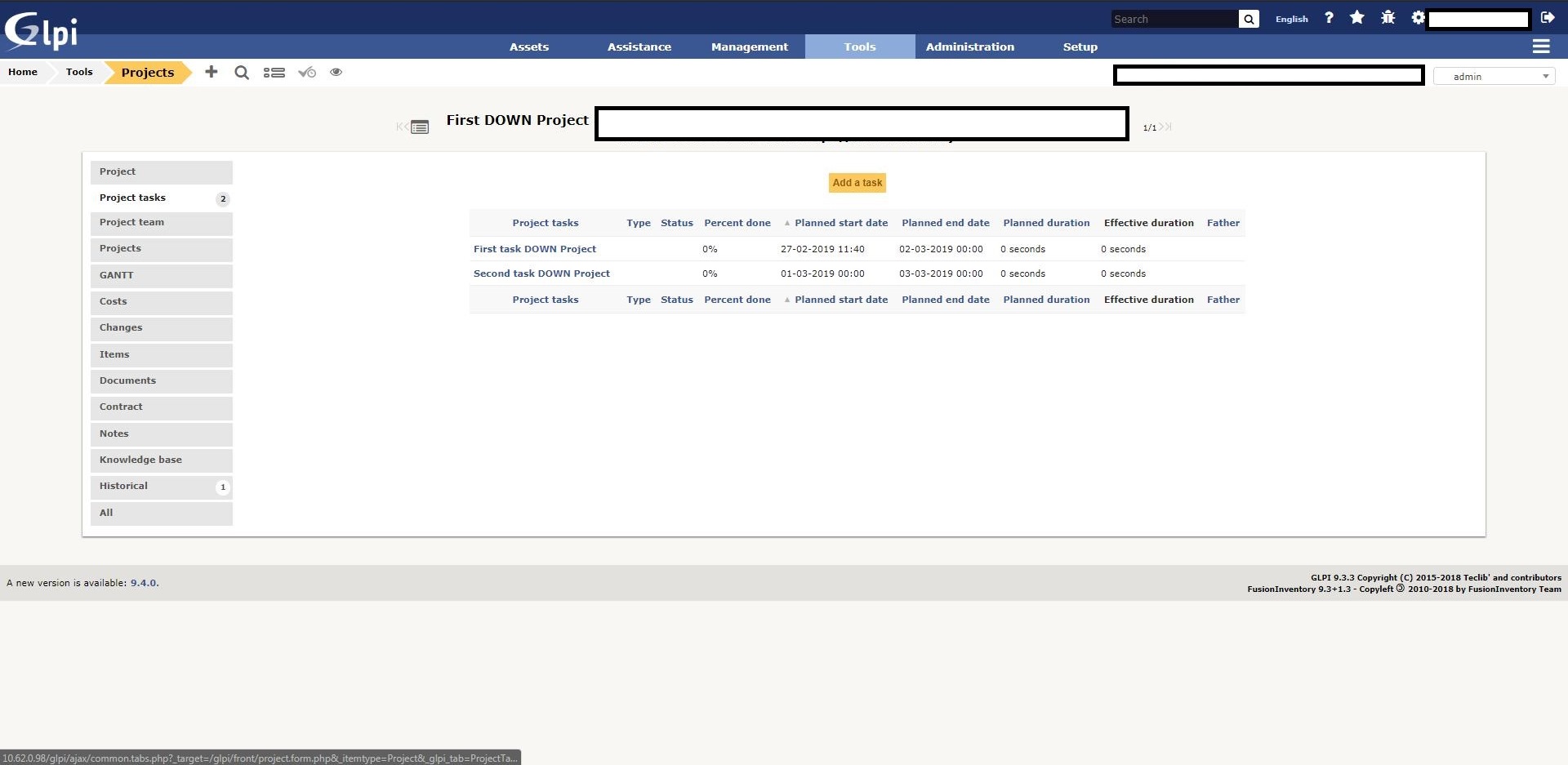Open Second task DOWN Project link
Image resolution: width=1568 pixels, height=765 pixels.
click(x=541, y=274)
